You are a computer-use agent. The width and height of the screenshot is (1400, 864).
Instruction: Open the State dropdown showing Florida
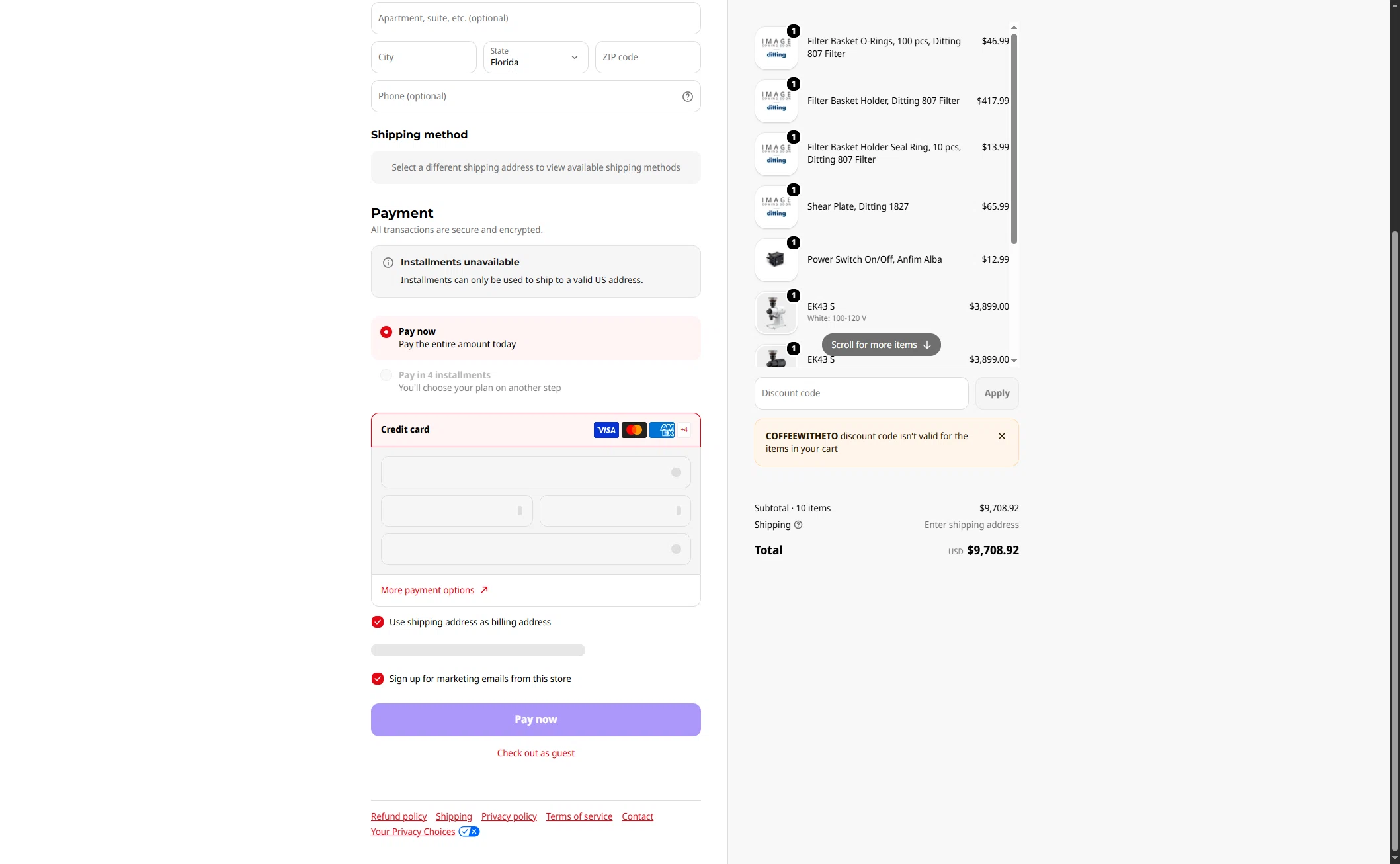[536, 57]
